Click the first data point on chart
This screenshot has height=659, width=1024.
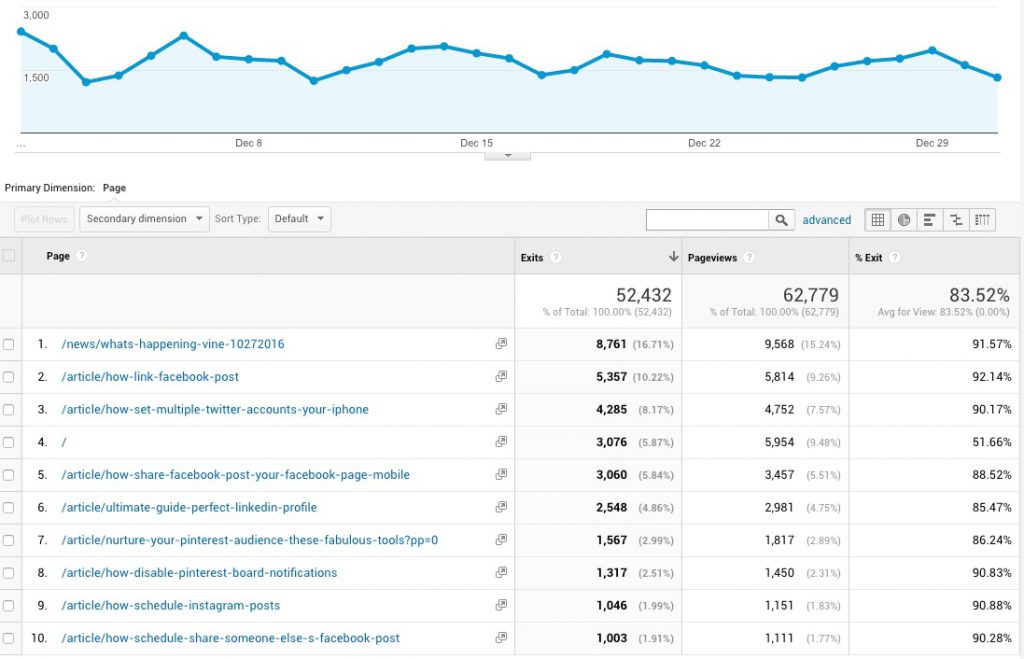[x=22, y=31]
